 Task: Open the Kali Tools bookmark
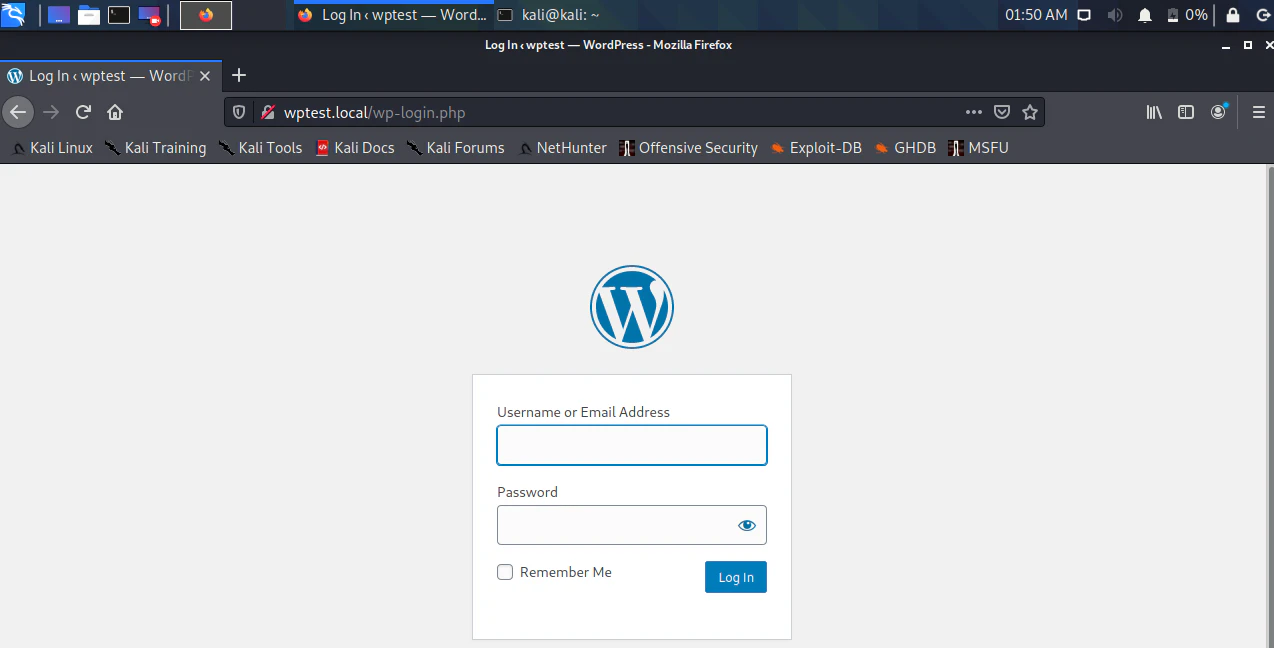[x=260, y=148]
